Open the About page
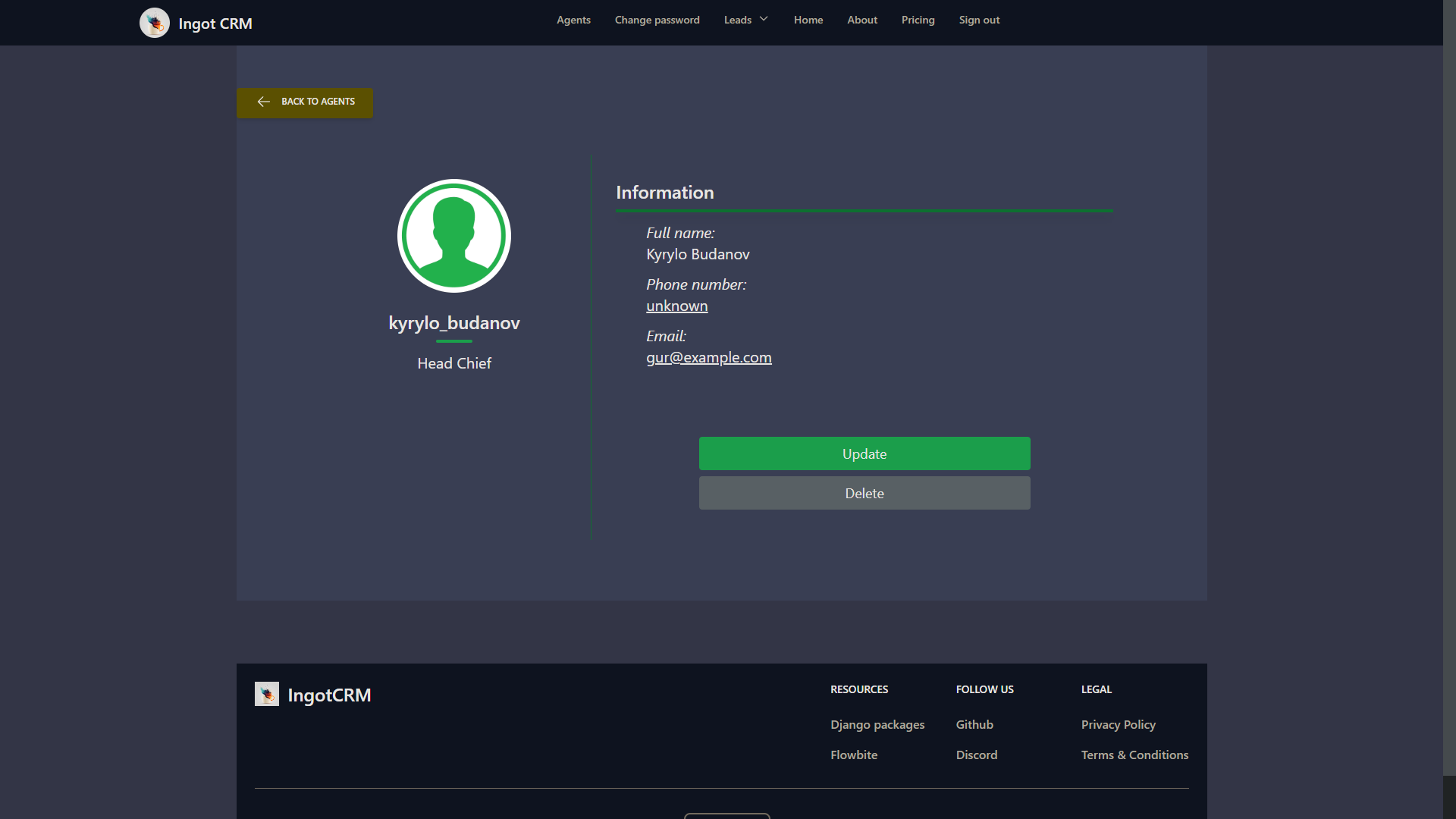 tap(862, 20)
